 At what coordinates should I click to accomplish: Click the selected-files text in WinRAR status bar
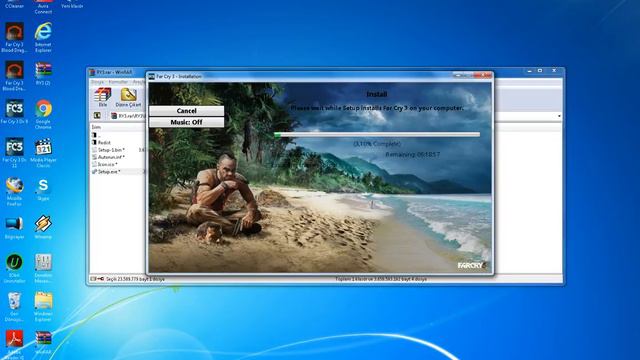click(x=135, y=279)
